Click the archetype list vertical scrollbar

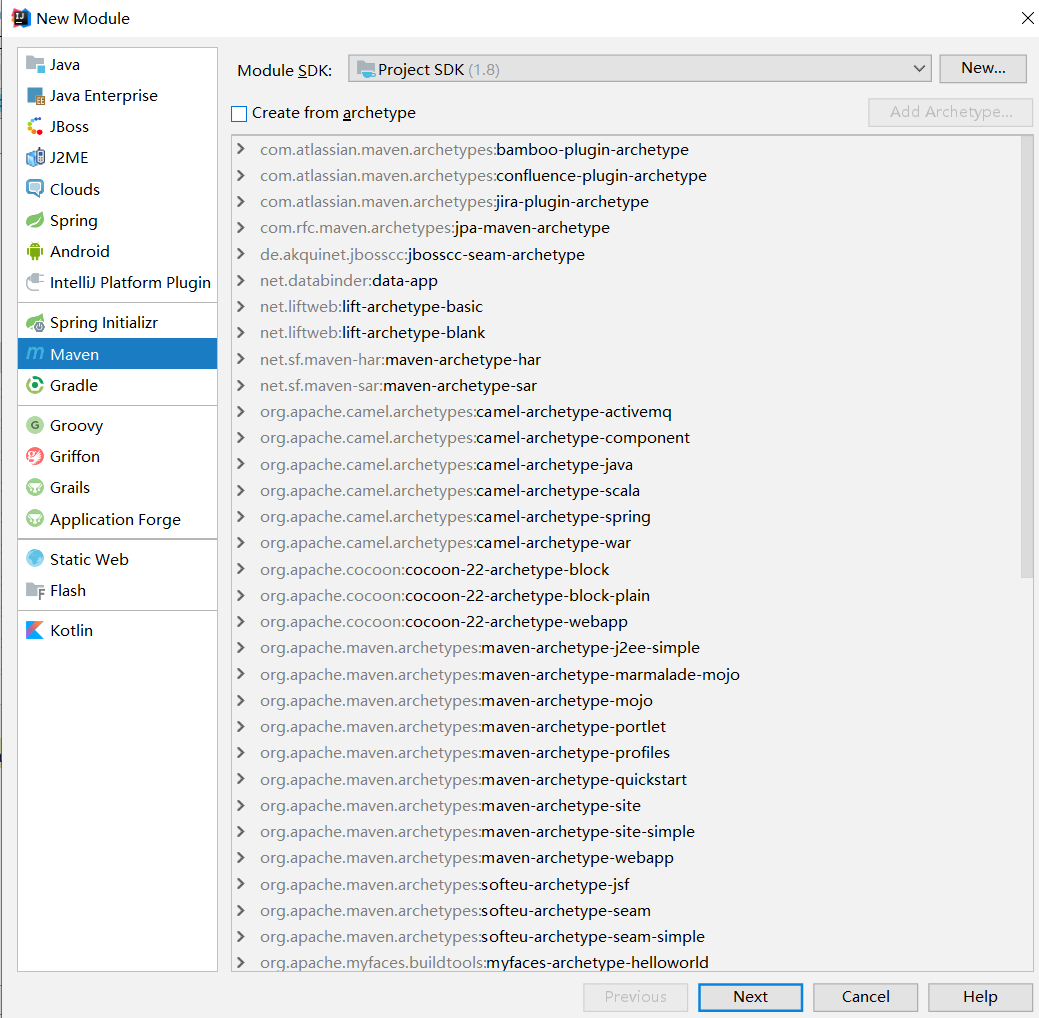[1027, 358]
